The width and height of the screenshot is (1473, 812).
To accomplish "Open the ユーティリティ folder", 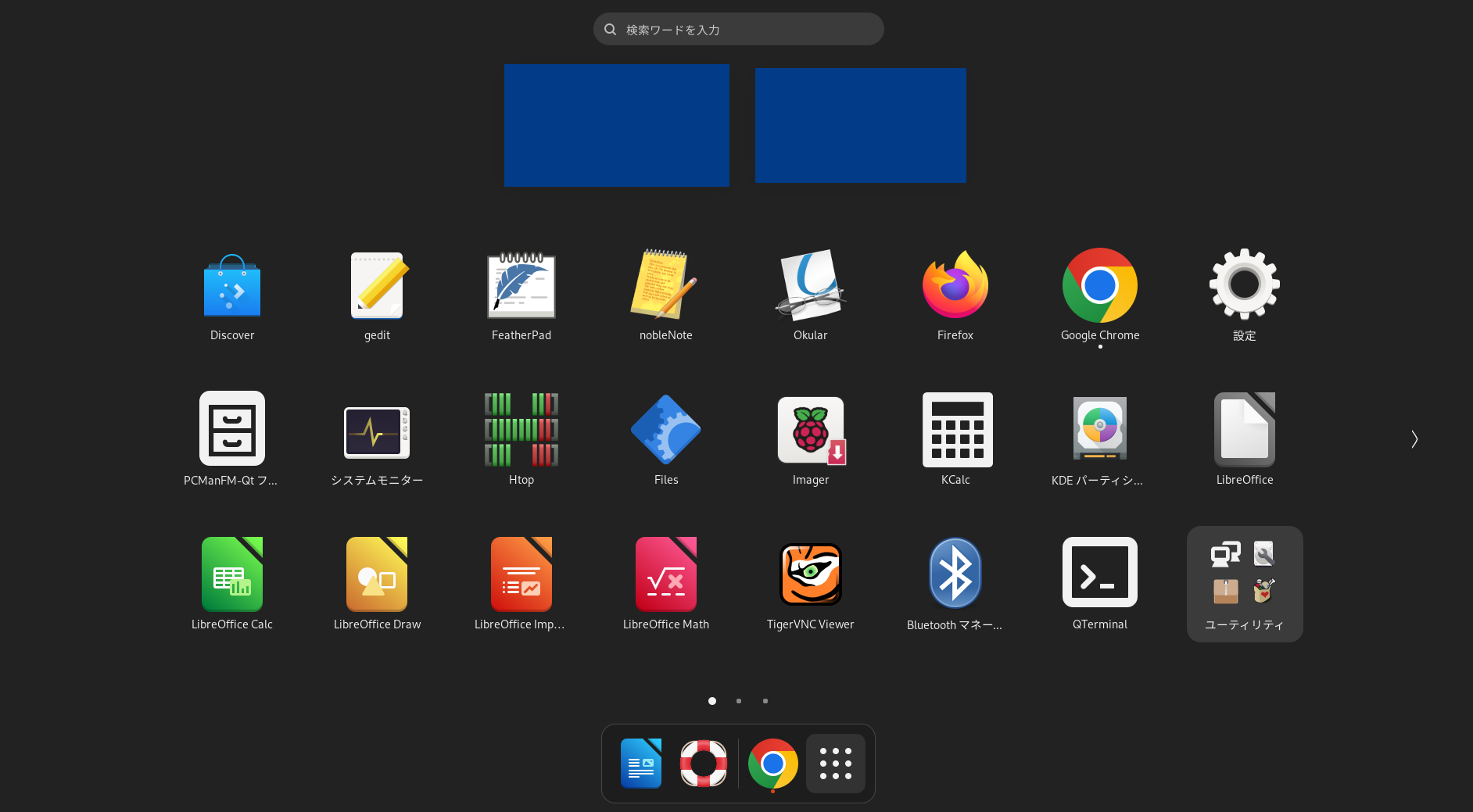I will click(1245, 584).
